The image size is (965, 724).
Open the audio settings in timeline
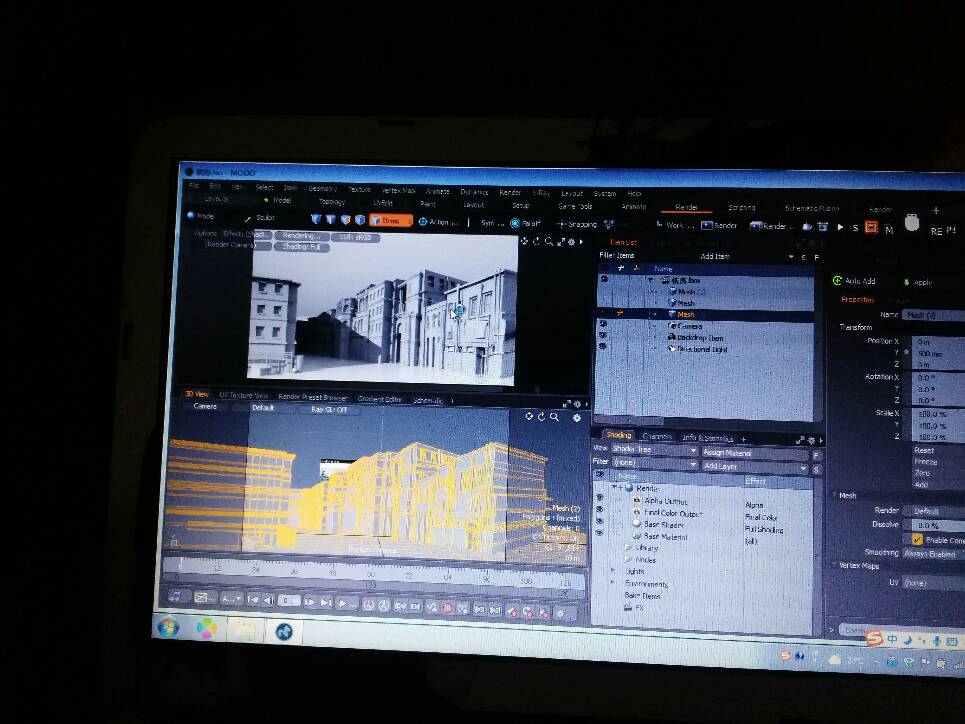pyautogui.click(x=176, y=596)
